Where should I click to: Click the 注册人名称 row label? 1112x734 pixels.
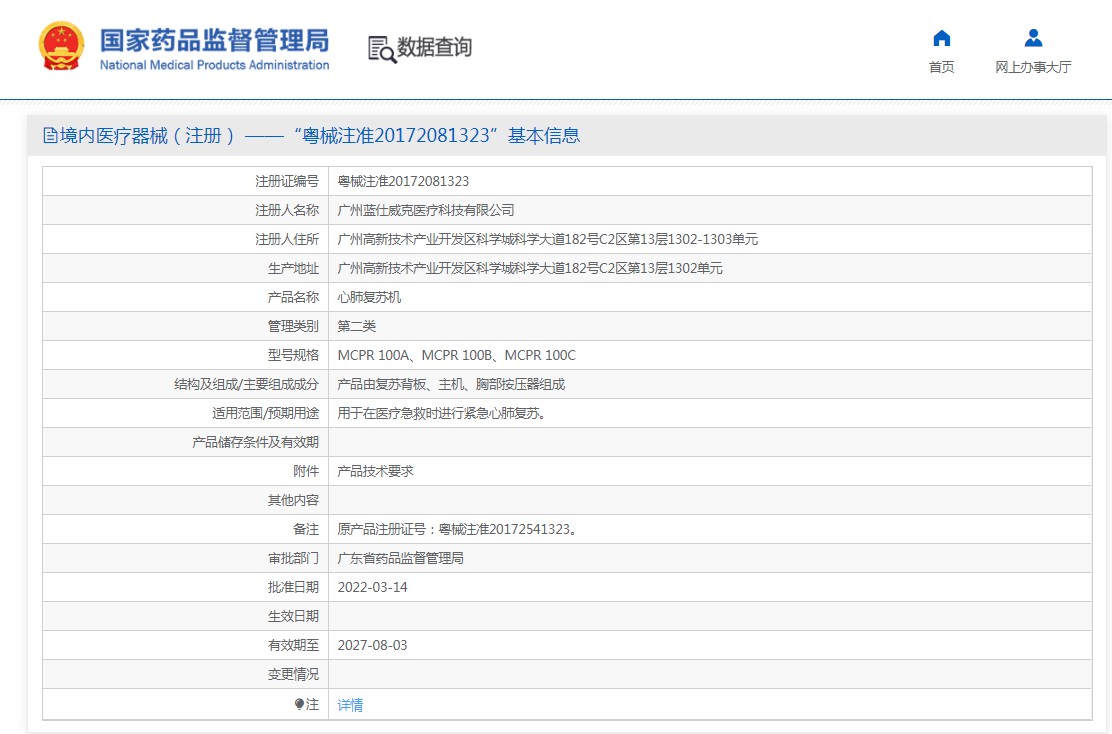(287, 211)
